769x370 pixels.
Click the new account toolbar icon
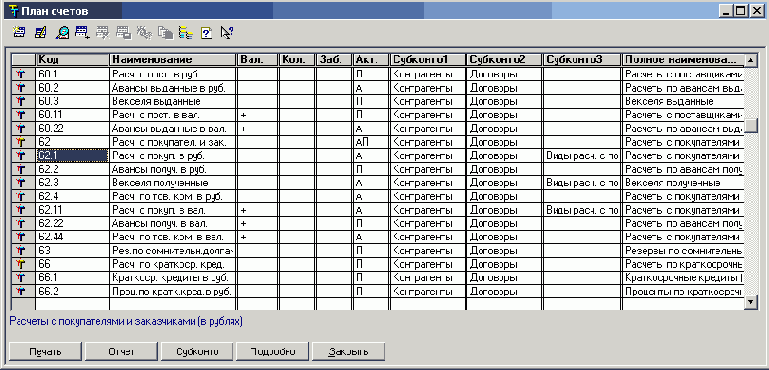(x=19, y=33)
